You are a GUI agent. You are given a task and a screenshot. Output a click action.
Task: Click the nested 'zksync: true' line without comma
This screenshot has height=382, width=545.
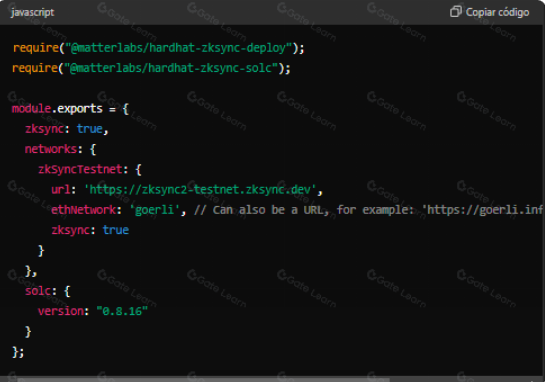[x=90, y=230]
